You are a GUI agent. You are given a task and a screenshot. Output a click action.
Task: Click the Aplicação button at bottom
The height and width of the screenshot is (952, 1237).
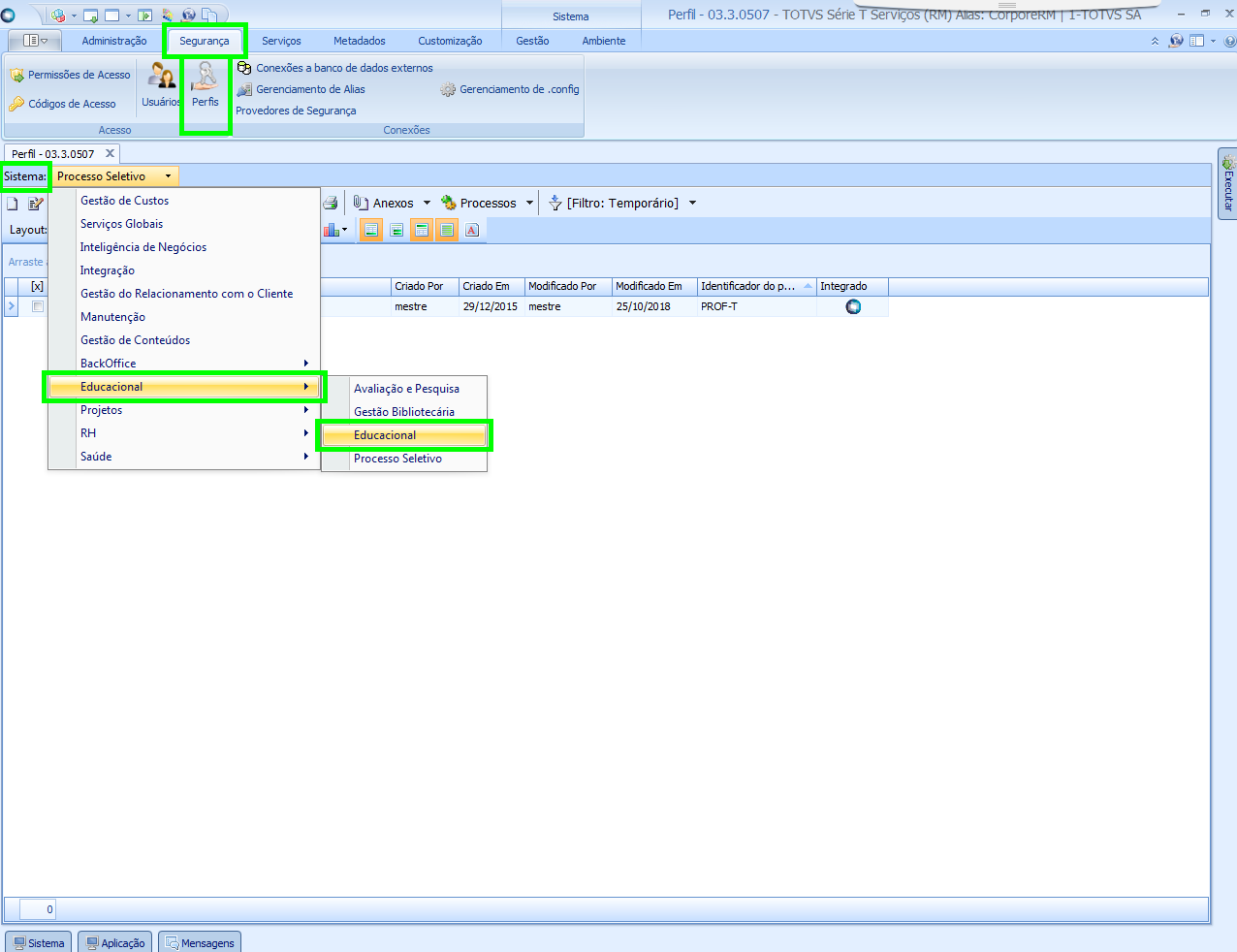coord(115,942)
